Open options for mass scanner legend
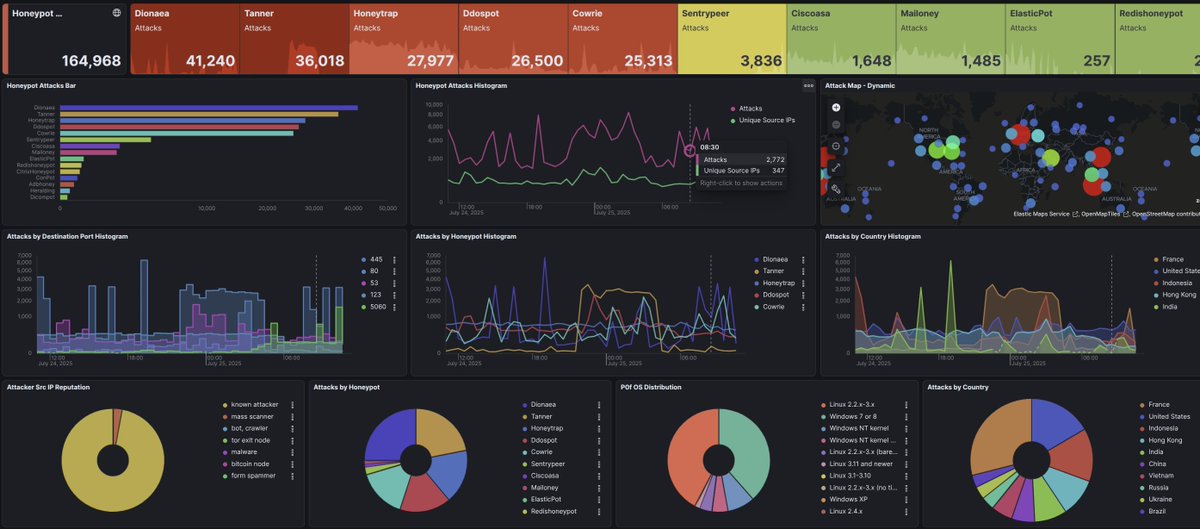 click(x=292, y=417)
